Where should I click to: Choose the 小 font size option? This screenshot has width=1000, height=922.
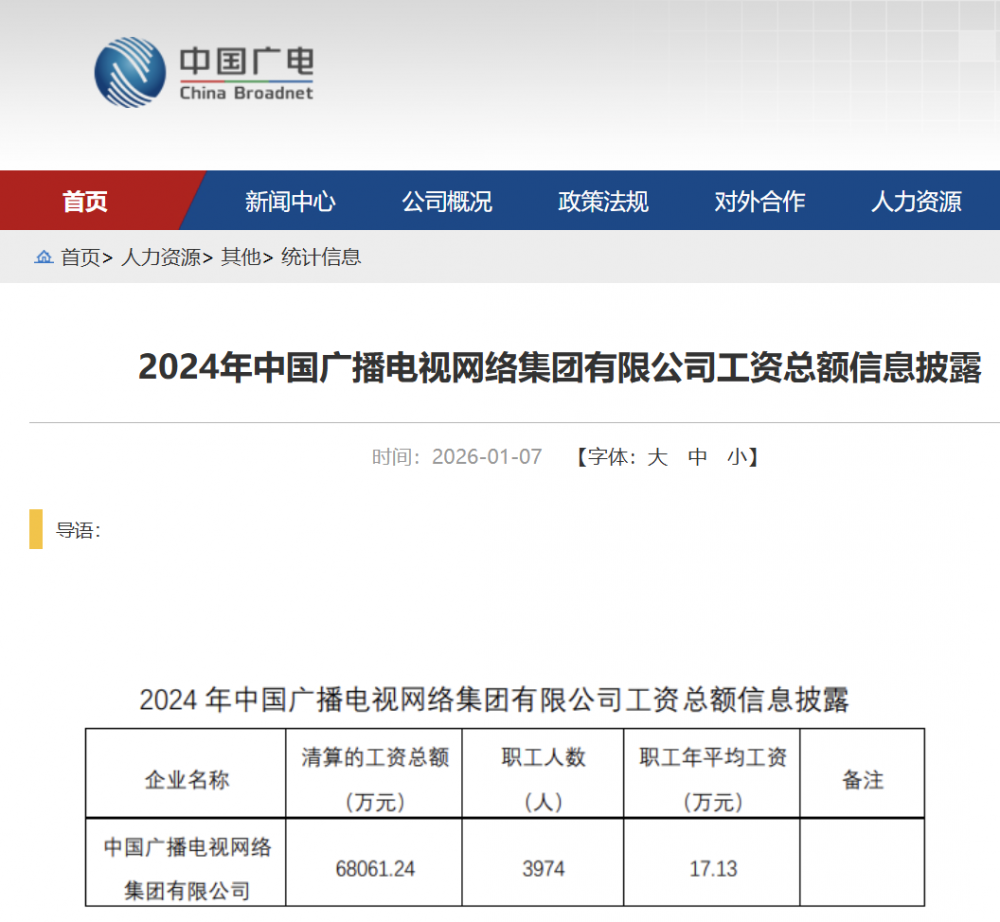click(x=737, y=458)
